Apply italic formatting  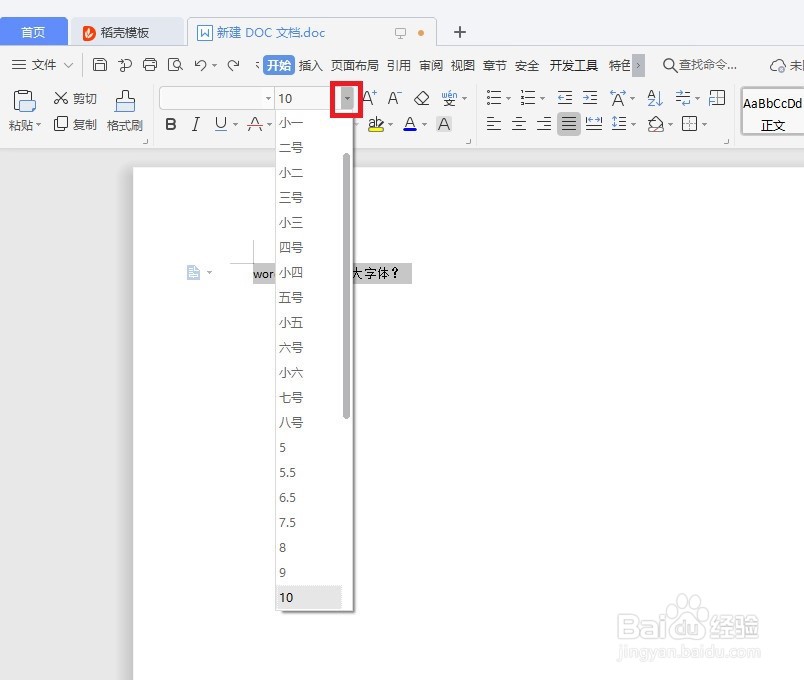(195, 124)
